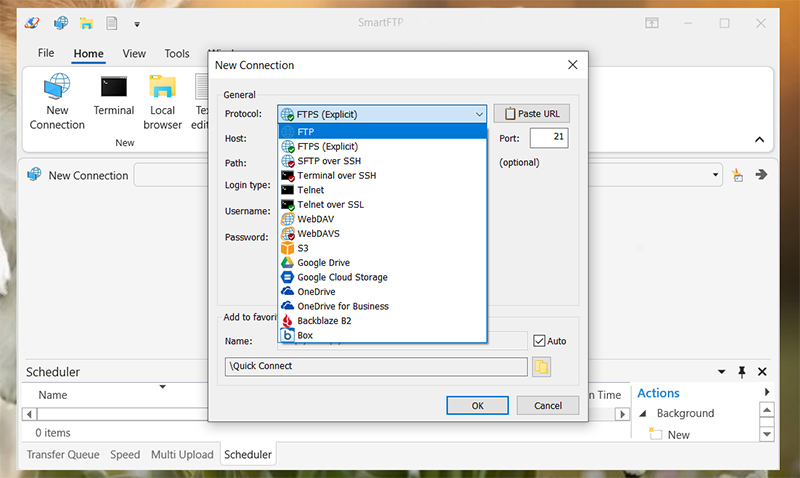This screenshot has width=800, height=478.
Task: Choose Terminal over SSH protocol
Action: pos(383,175)
